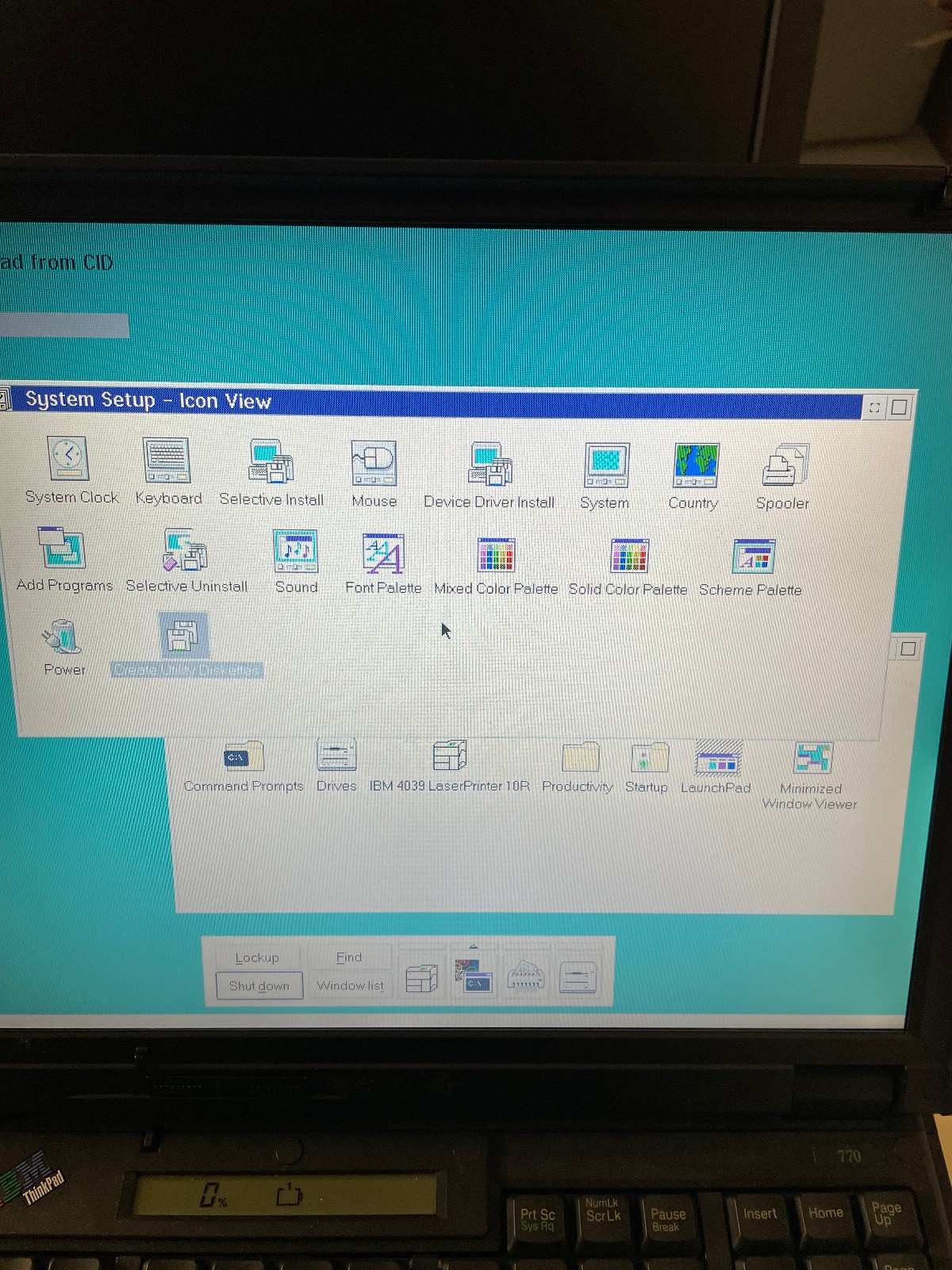Hide the System Setup window
The width and height of the screenshot is (952, 1270).
pos(874,407)
